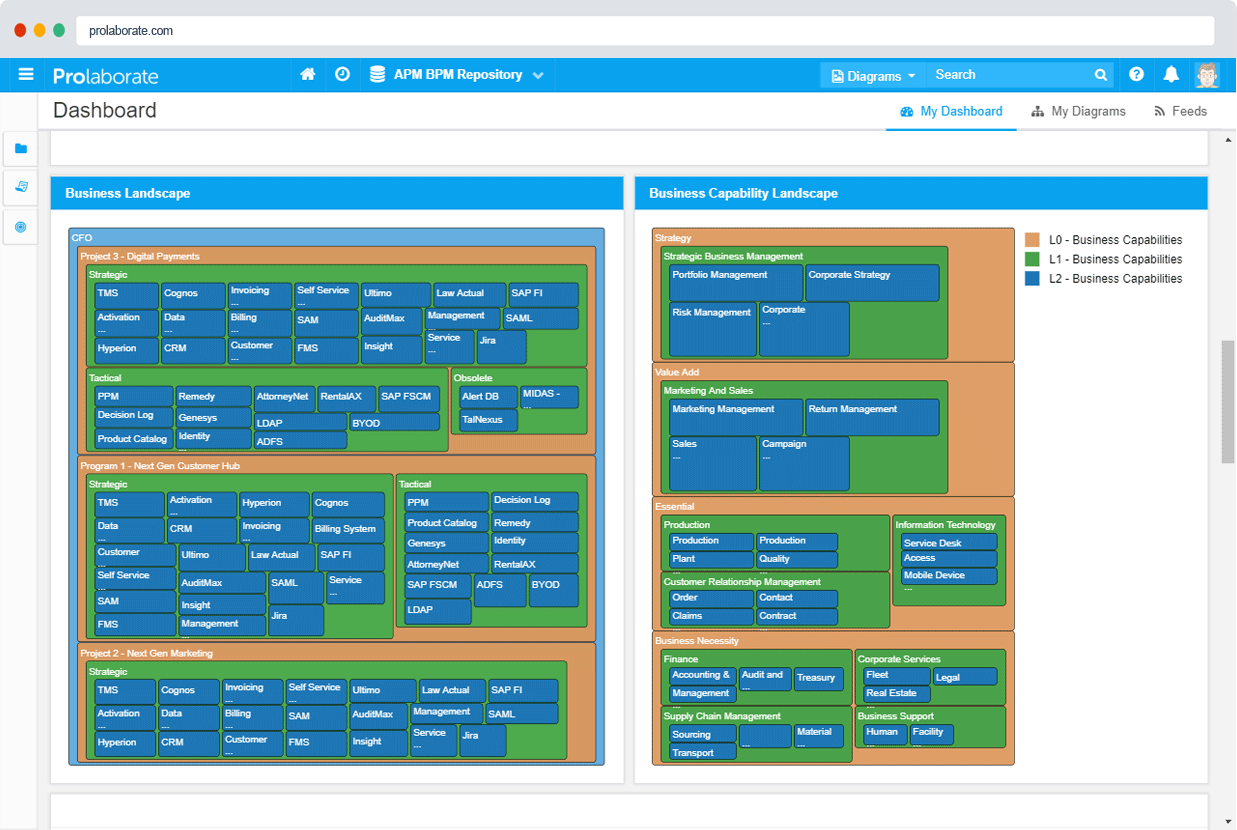Select the 'Order' capability box

(x=711, y=598)
